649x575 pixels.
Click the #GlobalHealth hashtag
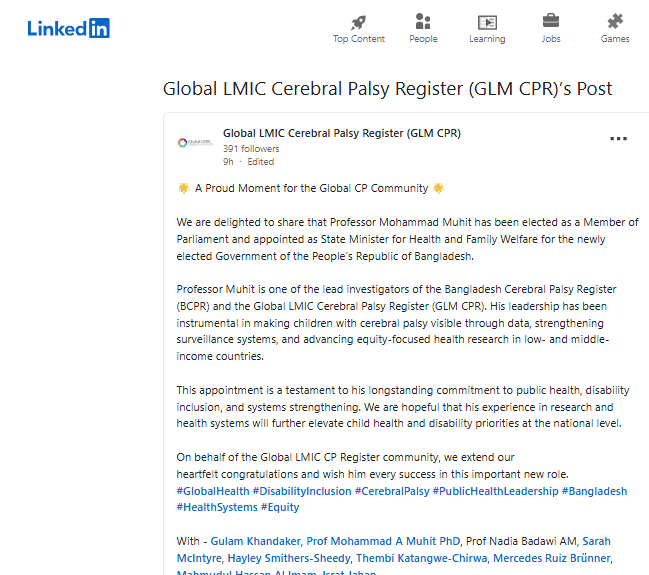pyautogui.click(x=212, y=491)
